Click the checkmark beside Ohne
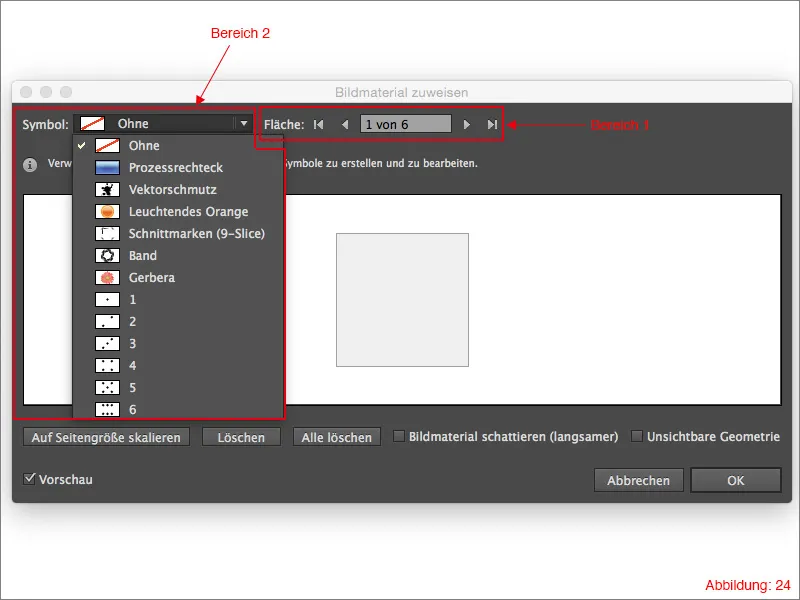This screenshot has height=600, width=800. [82, 145]
